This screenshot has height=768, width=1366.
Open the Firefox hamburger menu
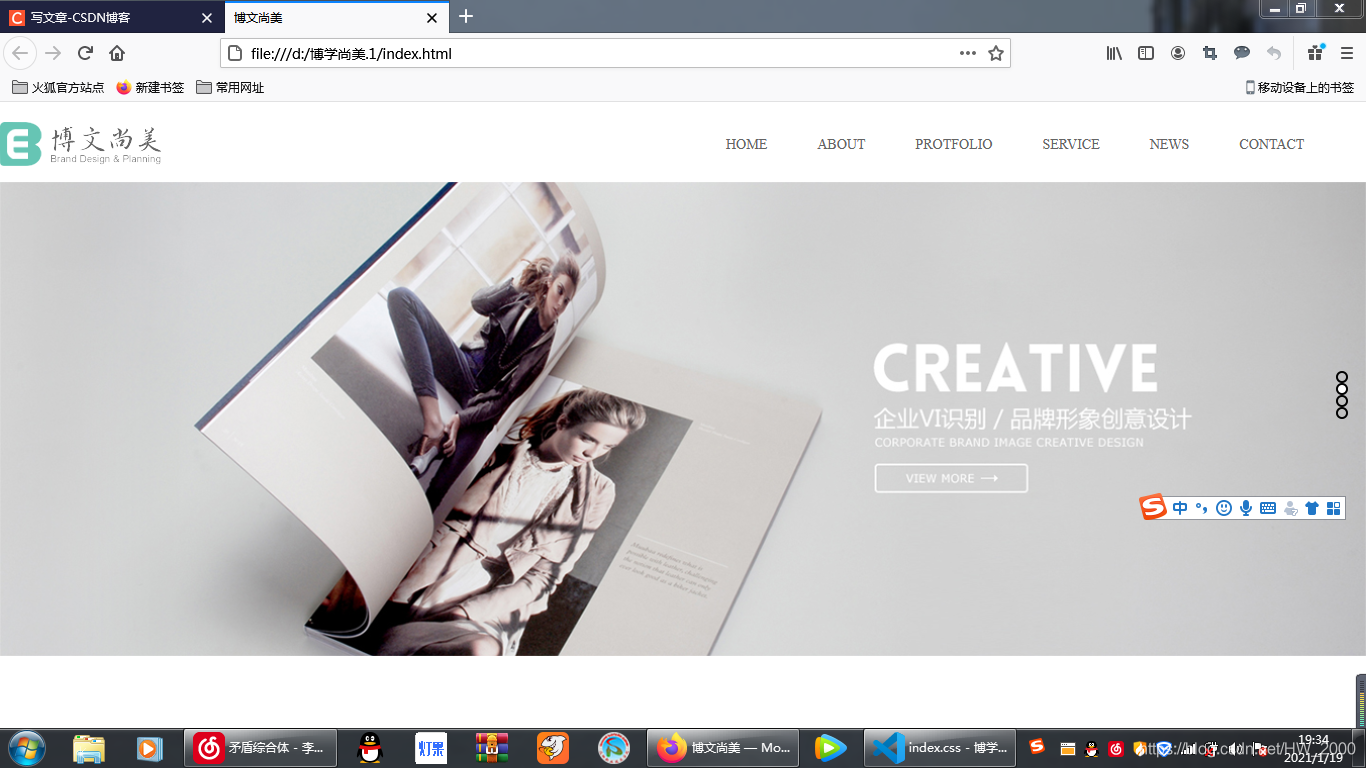1347,53
